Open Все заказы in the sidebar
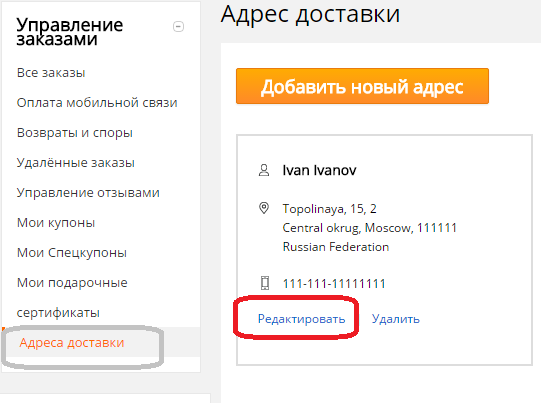Screen dimensions: 541x403 coord(51,73)
